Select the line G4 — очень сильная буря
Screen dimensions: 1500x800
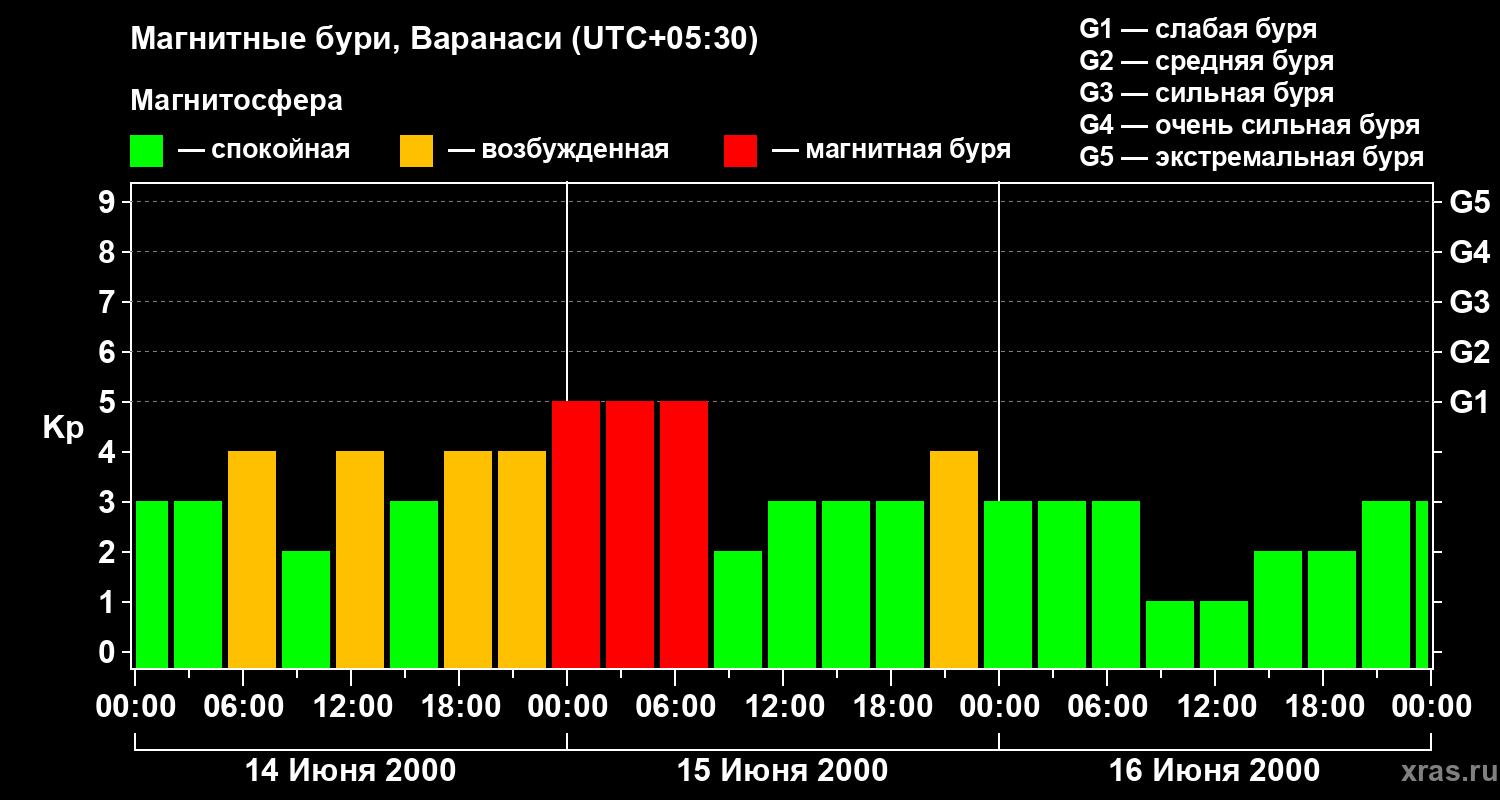click(1250, 125)
